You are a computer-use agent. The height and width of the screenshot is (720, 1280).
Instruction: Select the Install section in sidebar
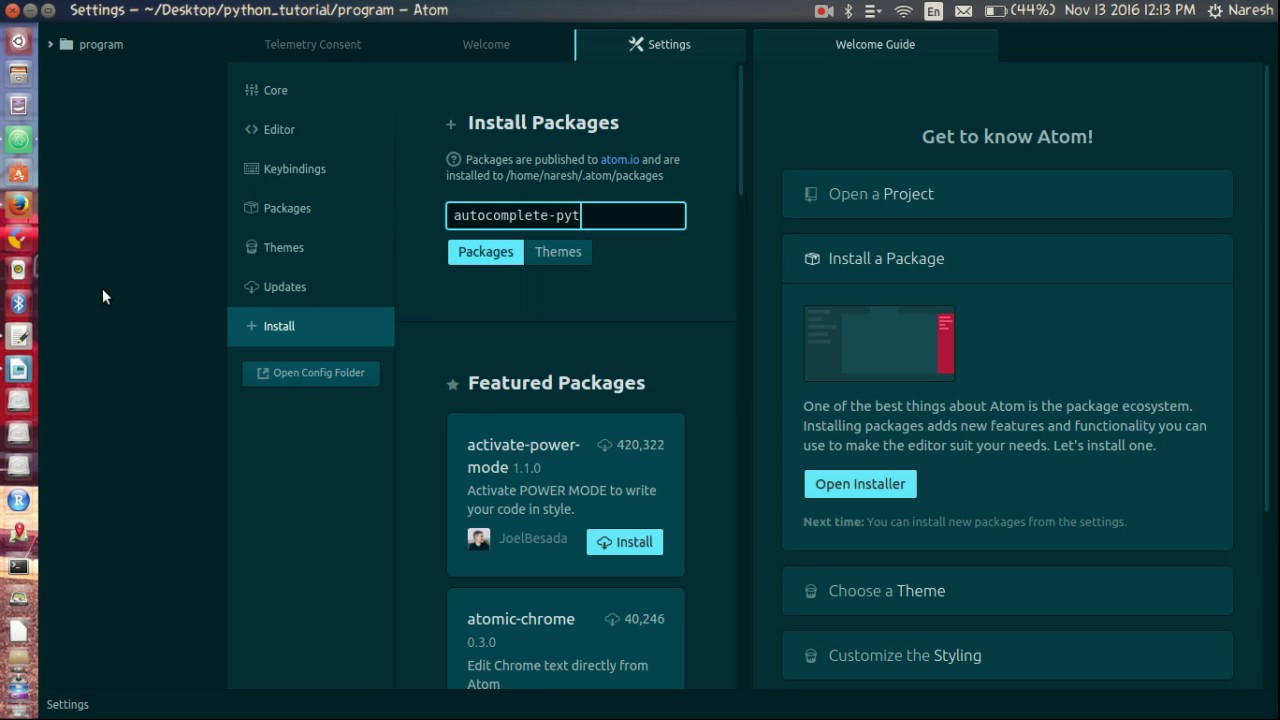click(x=311, y=326)
